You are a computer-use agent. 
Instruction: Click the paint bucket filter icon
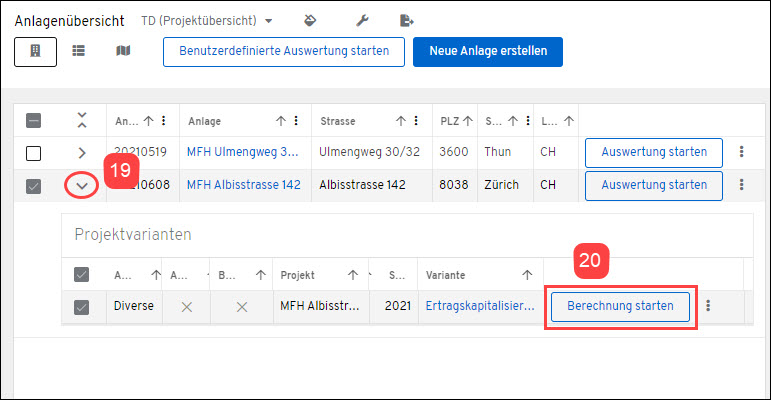(310, 21)
